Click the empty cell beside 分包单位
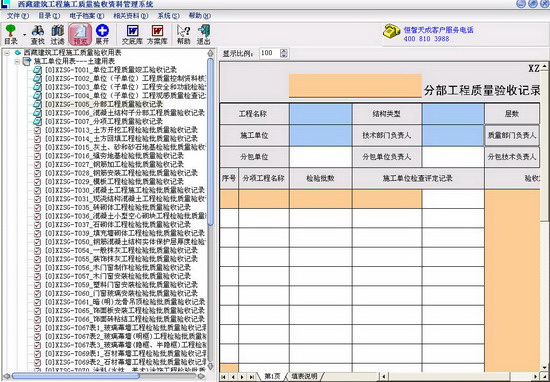Viewport: 550px width, 382px height. click(x=321, y=157)
